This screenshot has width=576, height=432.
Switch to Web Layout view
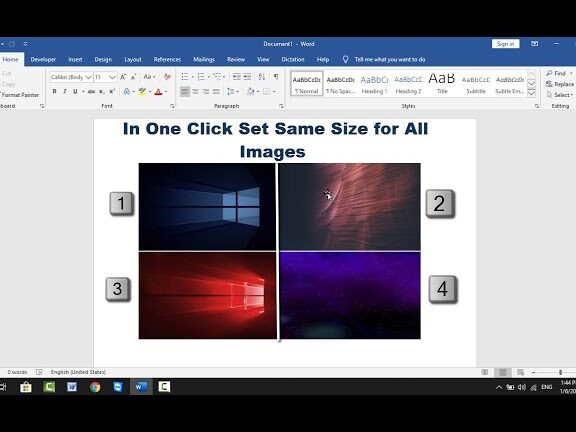(x=520, y=372)
